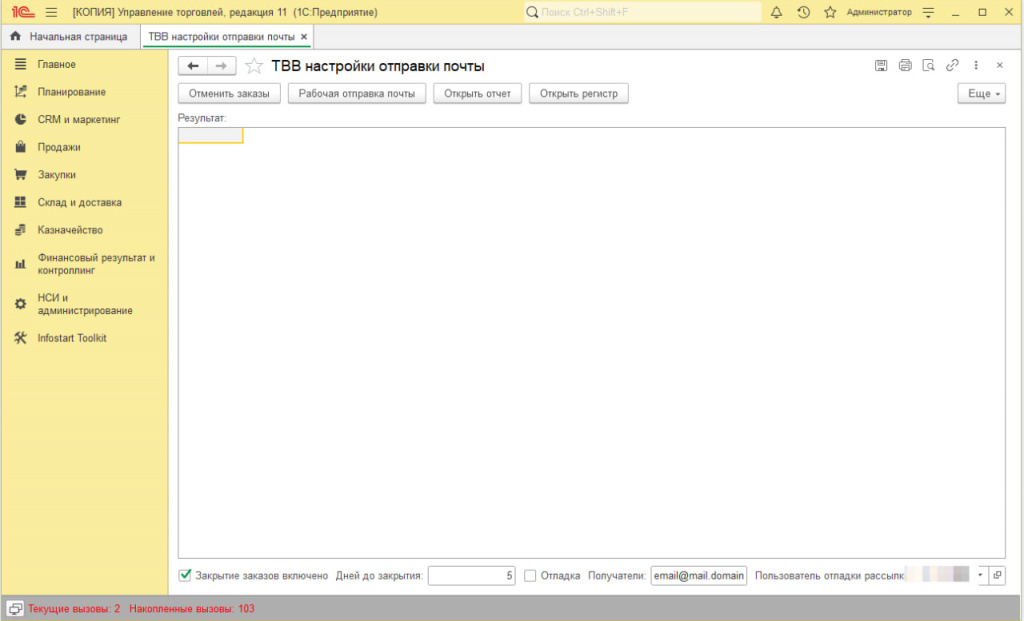Screen dimensions: 1024x621
Task: Open НСИ и администрирование section
Action: point(85,304)
